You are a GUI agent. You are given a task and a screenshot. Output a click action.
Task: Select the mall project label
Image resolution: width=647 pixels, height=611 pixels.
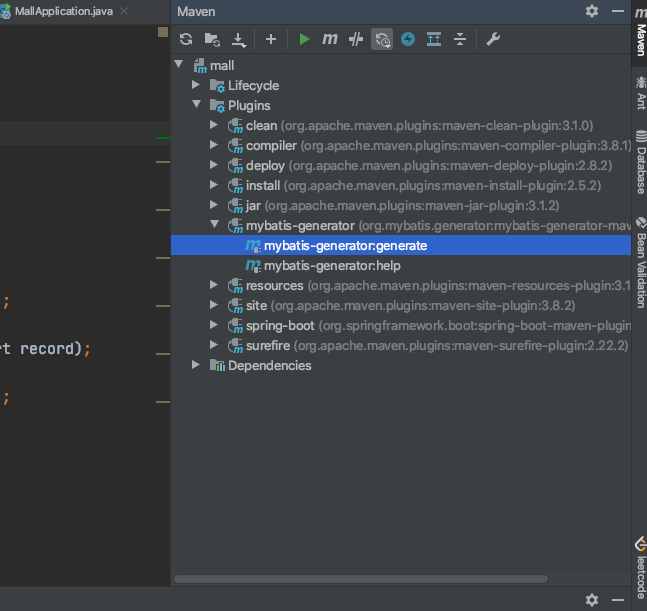click(222, 66)
